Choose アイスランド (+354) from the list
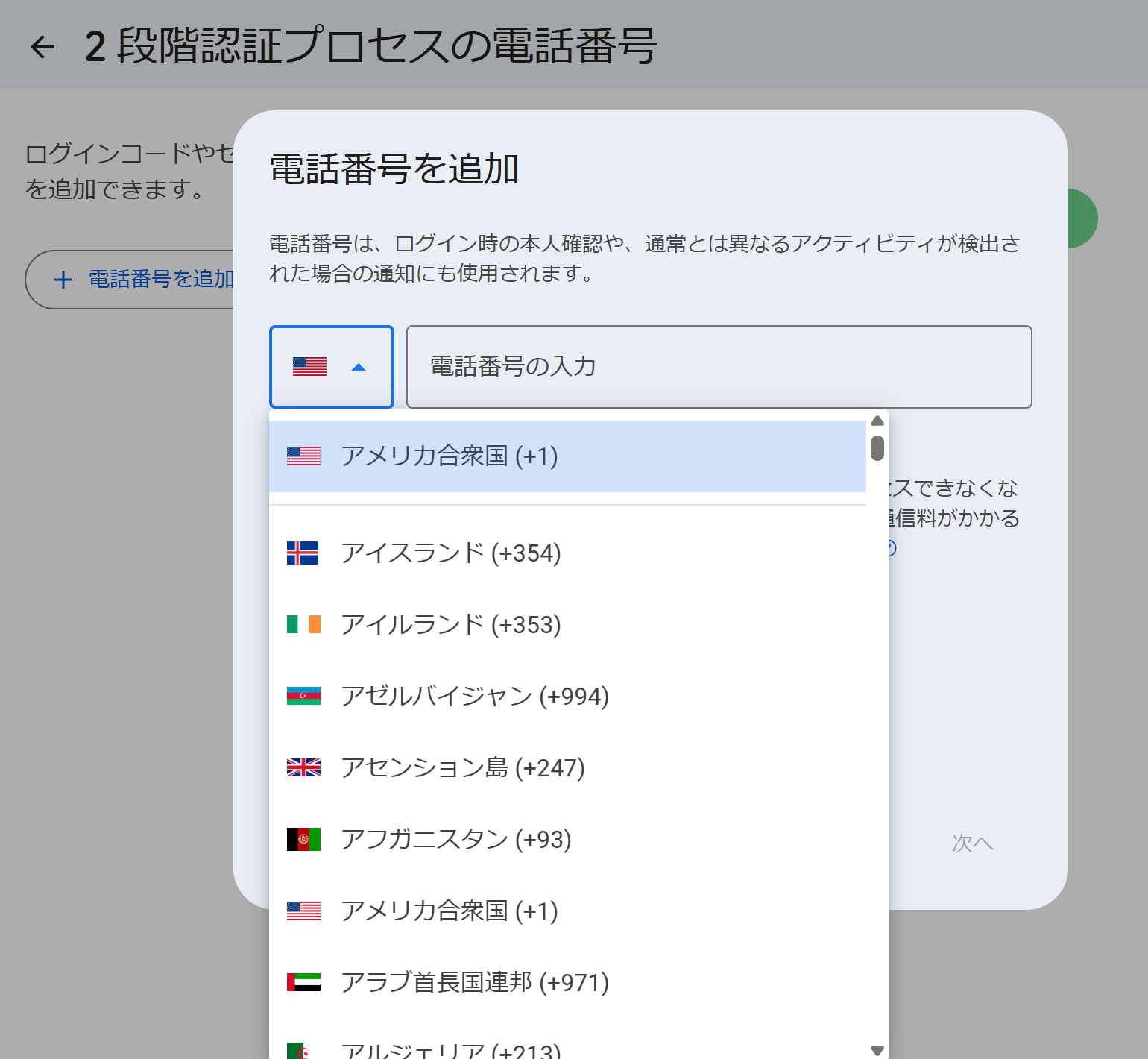The height and width of the screenshot is (1059, 1148). tap(450, 553)
